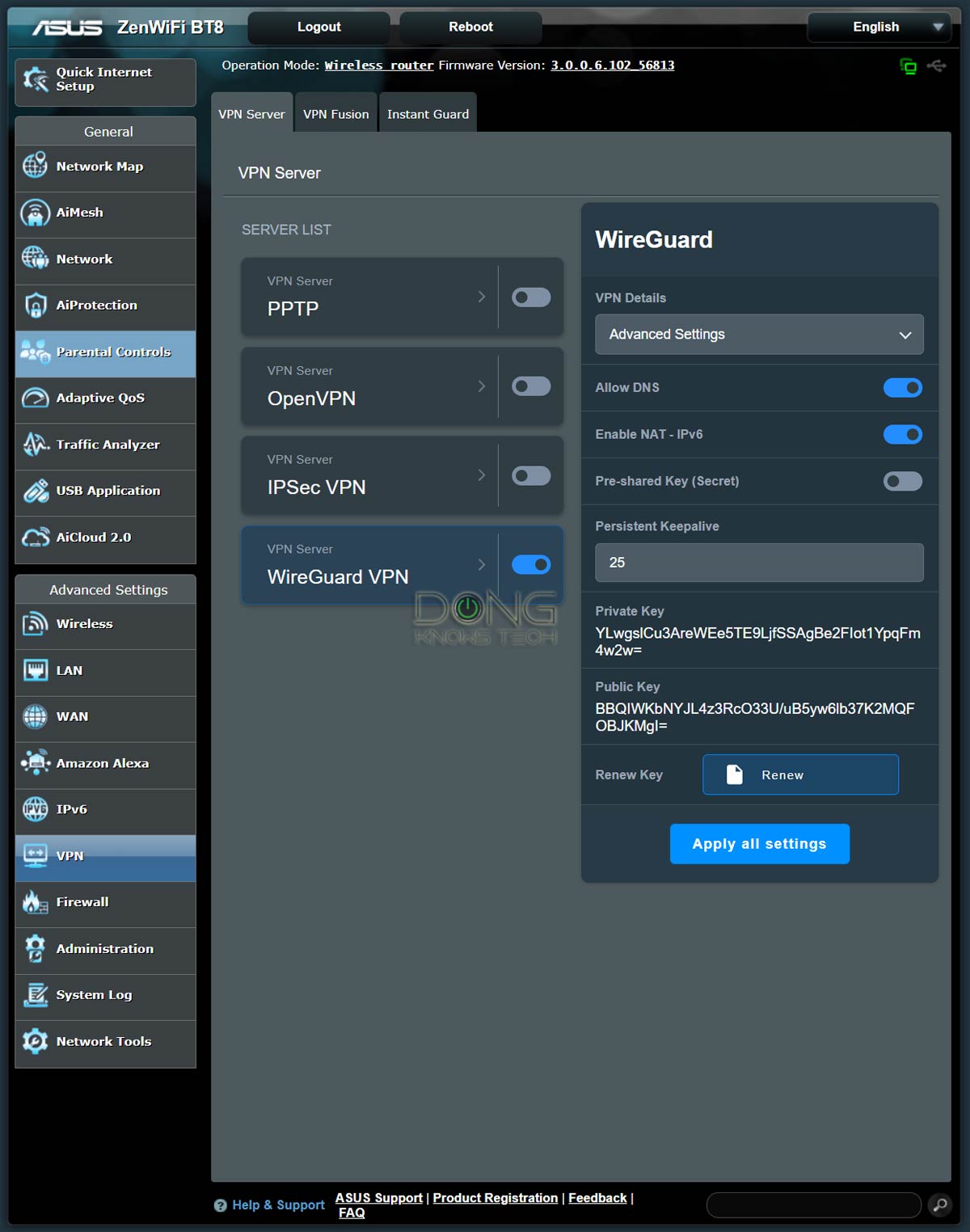
Task: Switch to the VPN Server tab
Action: pyautogui.click(x=251, y=113)
